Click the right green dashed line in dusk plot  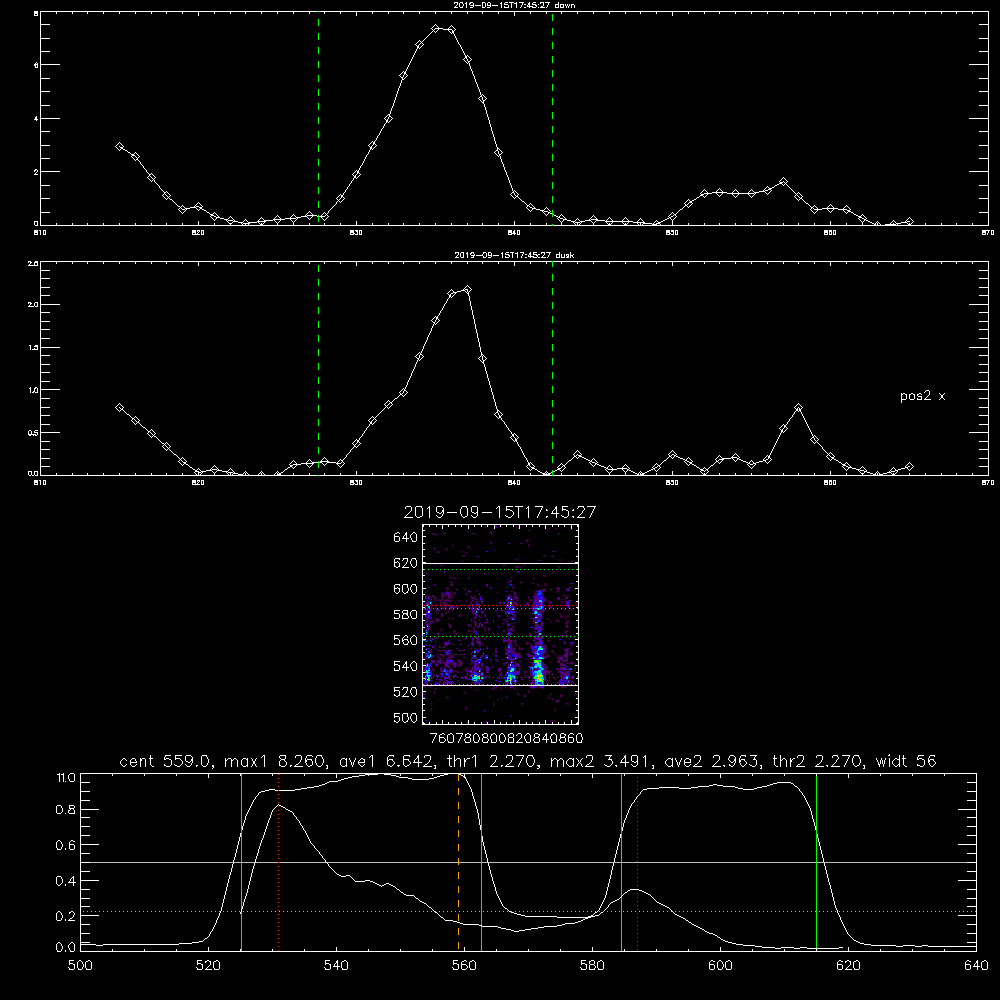pyautogui.click(x=552, y=369)
